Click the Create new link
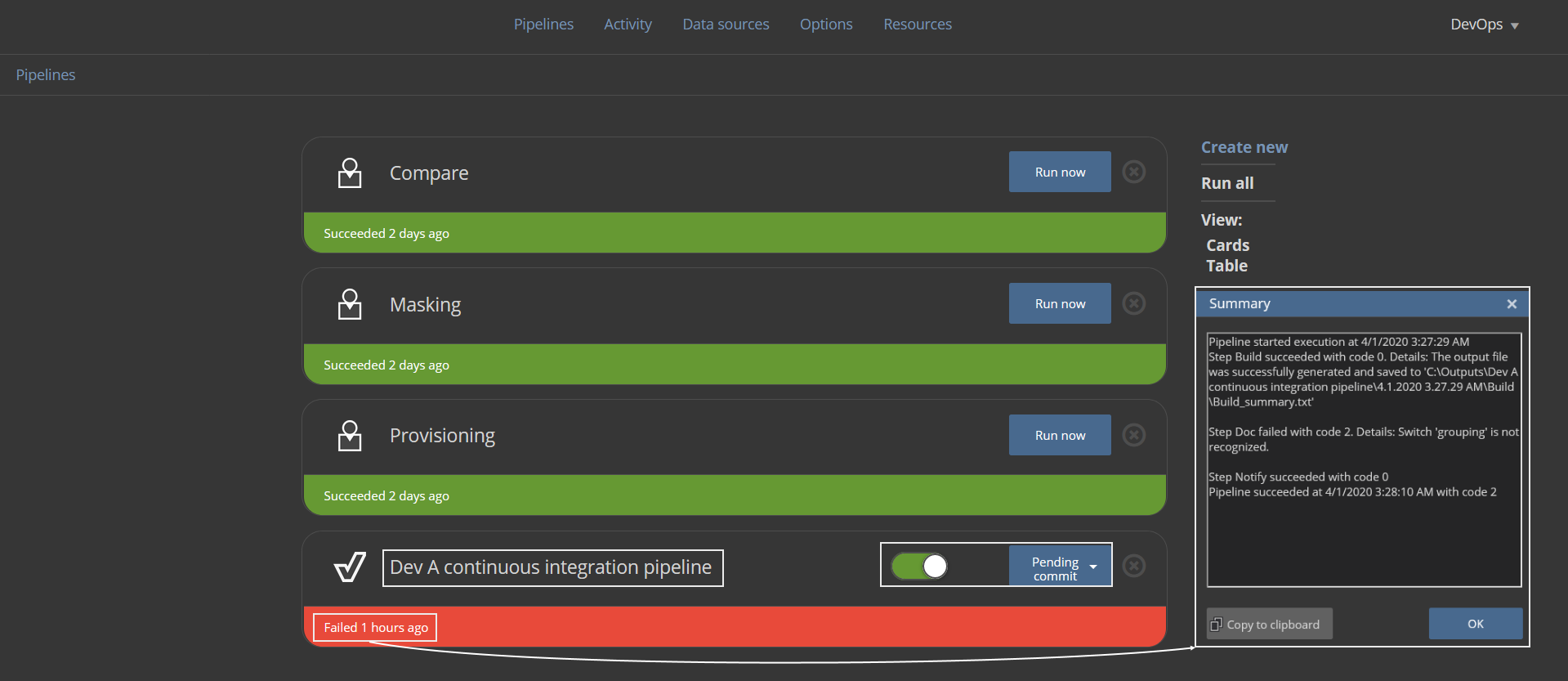1568x681 pixels. pyautogui.click(x=1244, y=148)
